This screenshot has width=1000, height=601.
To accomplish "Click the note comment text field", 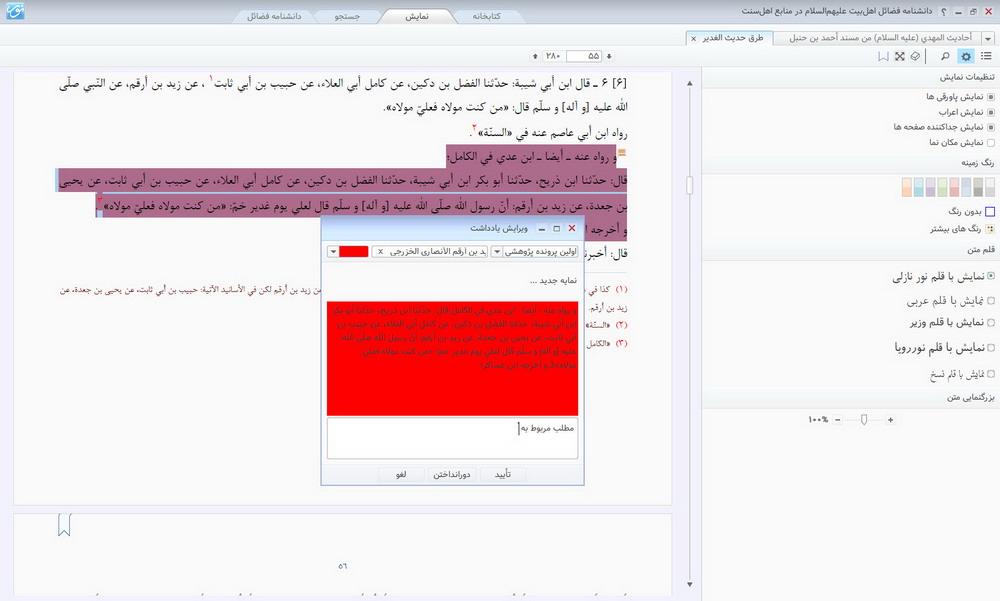I will [452, 438].
